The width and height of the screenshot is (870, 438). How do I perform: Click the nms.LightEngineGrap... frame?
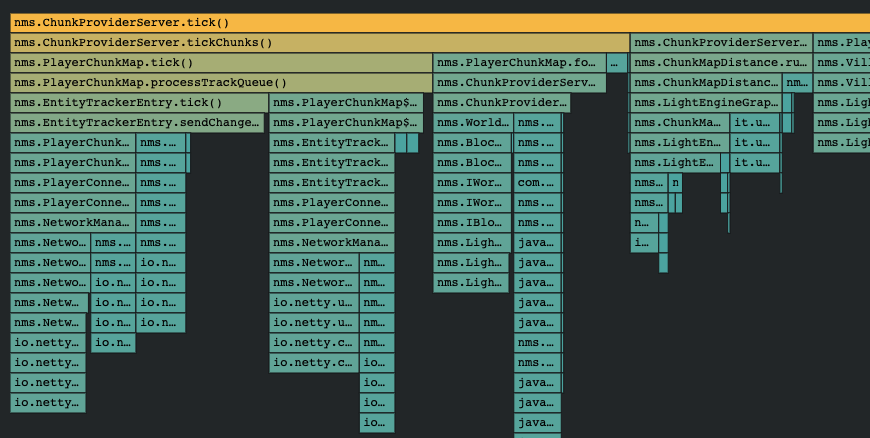(x=705, y=103)
